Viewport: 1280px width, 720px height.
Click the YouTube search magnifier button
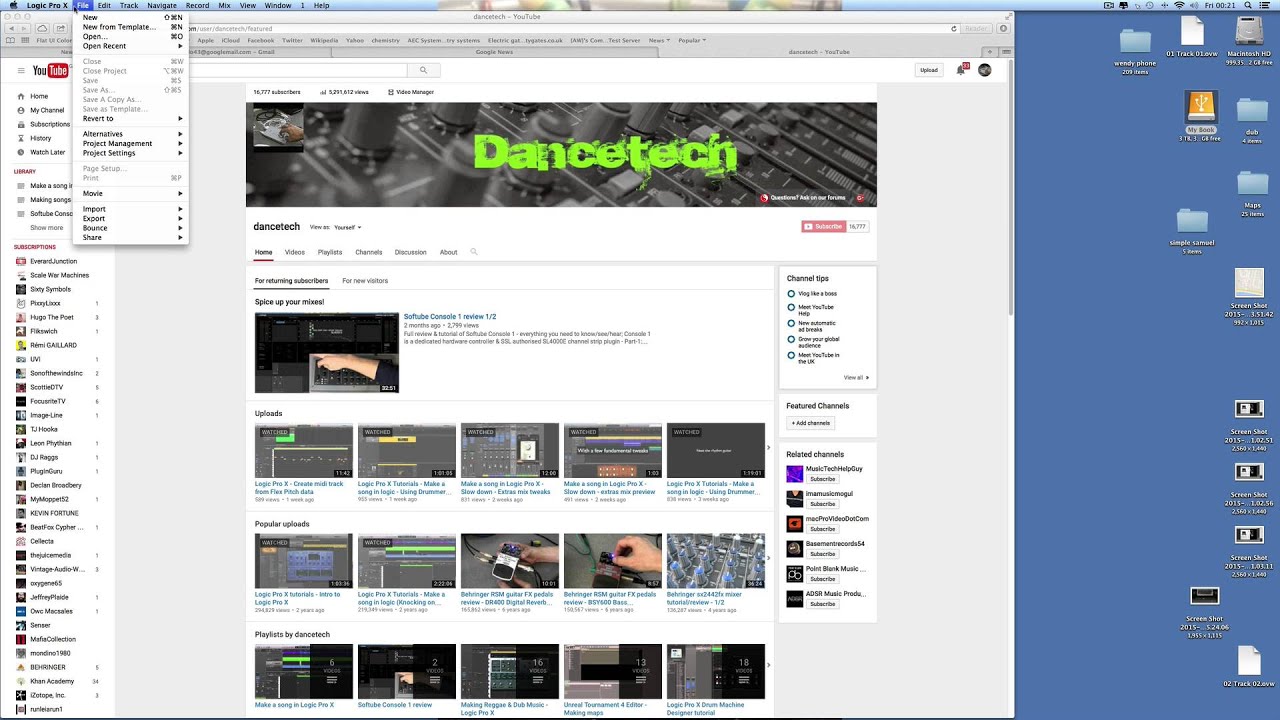(x=423, y=70)
